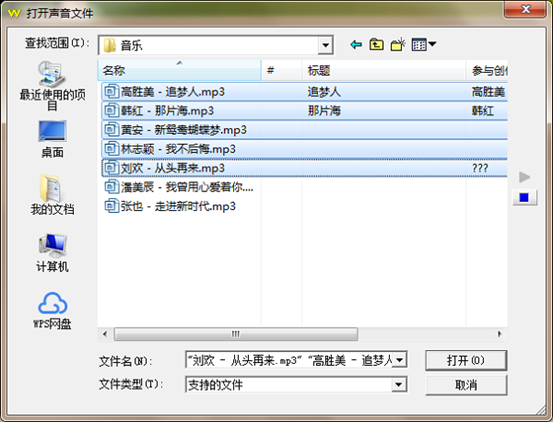This screenshot has height=422, width=553.
Task: Go to 桌面 in sidebar
Action: pyautogui.click(x=52, y=139)
